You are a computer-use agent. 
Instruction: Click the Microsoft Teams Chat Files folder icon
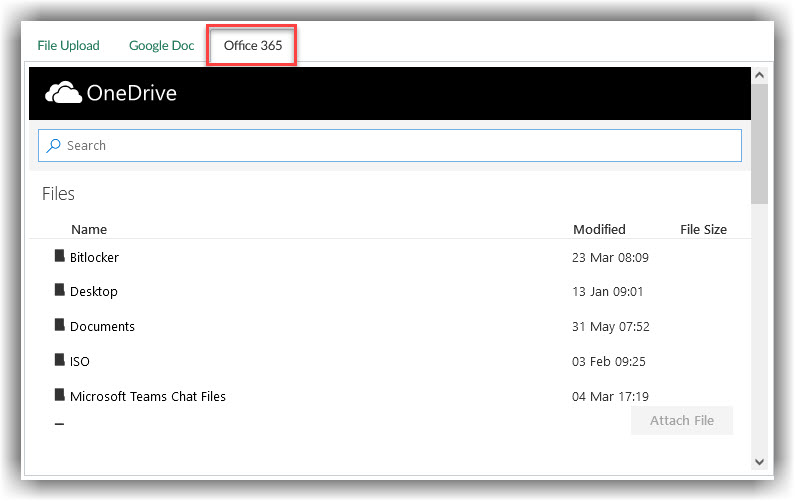[59, 396]
